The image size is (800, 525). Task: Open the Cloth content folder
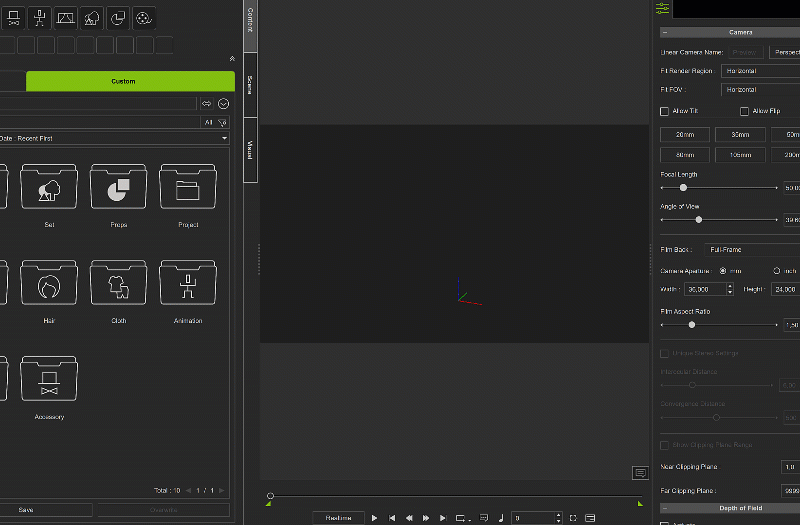click(118, 286)
